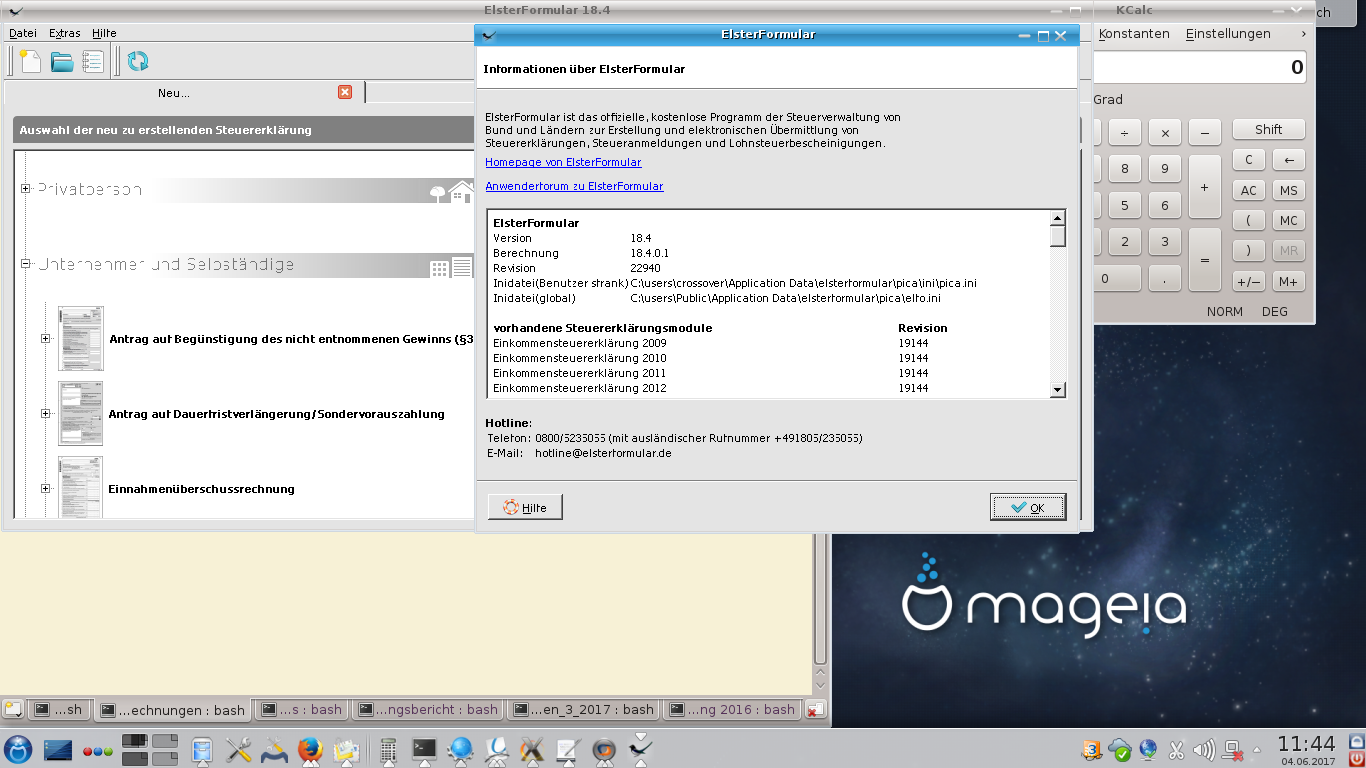Click the division button in KCalc
Screen dimensions: 1366x768
tap(1124, 132)
